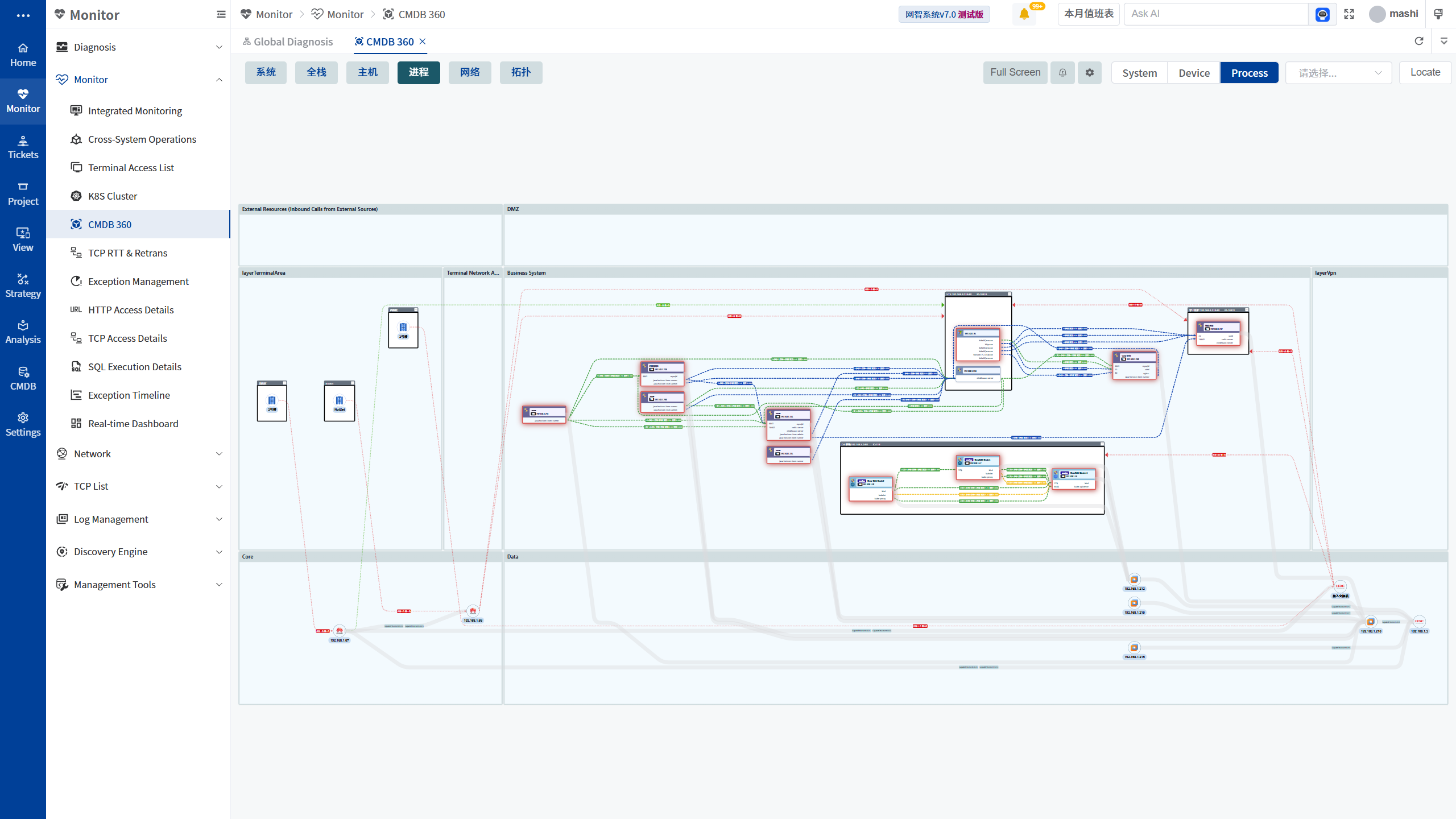This screenshot has width=1456, height=819.
Task: Open Terminal Access List menu item
Action: click(x=139, y=168)
